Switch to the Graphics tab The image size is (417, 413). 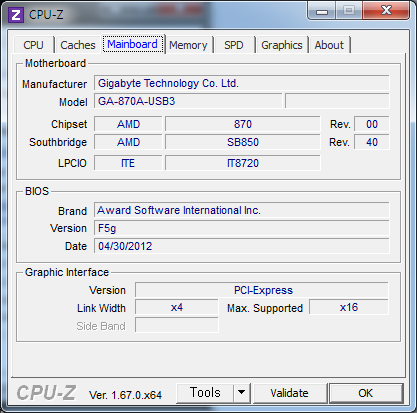tap(282, 45)
